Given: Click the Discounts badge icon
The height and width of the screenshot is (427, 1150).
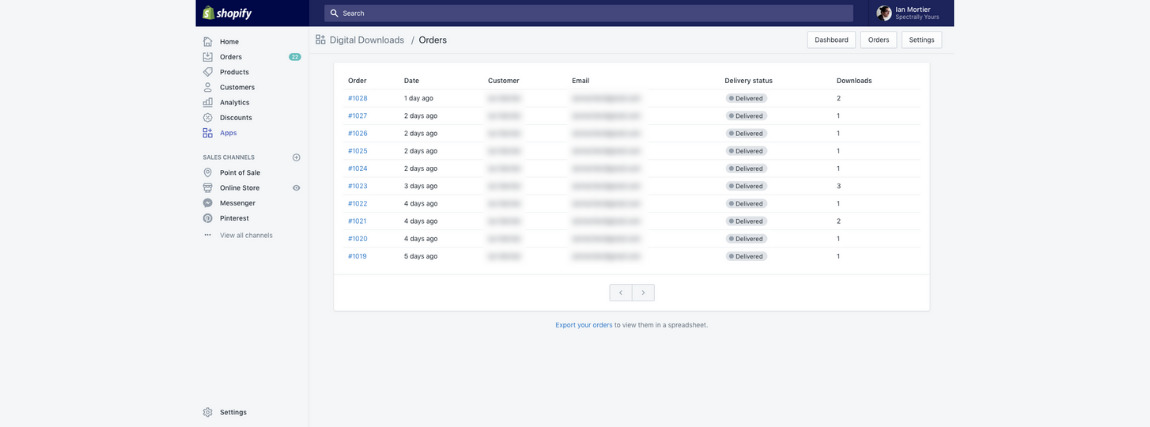Looking at the screenshot, I should (x=208, y=118).
